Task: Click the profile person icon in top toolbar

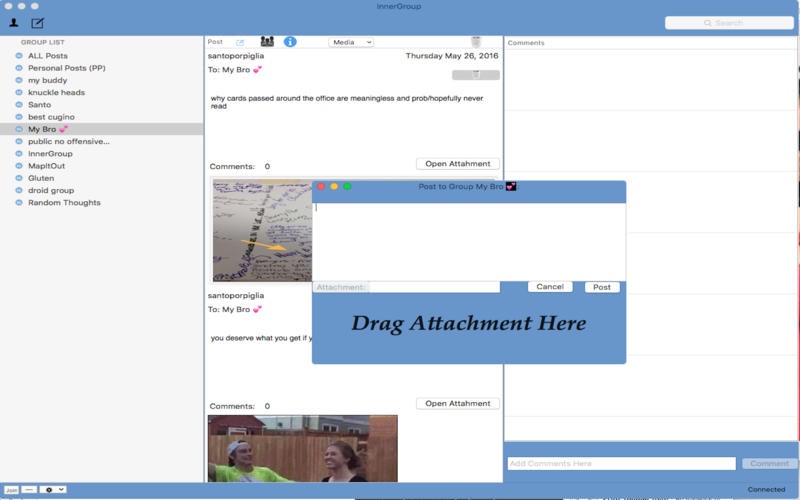Action: (14, 22)
